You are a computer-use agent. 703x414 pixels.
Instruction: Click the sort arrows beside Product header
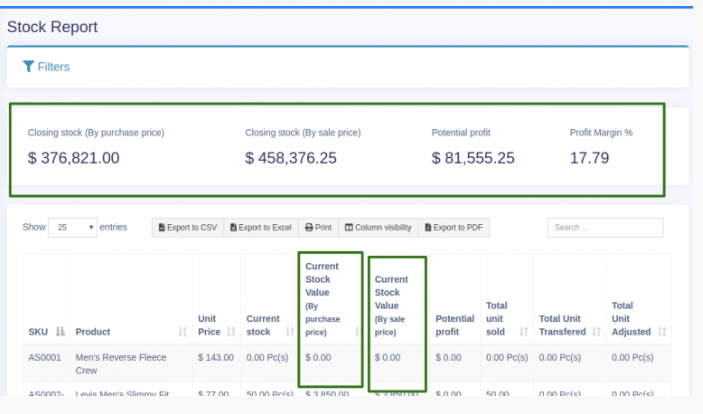click(x=182, y=332)
